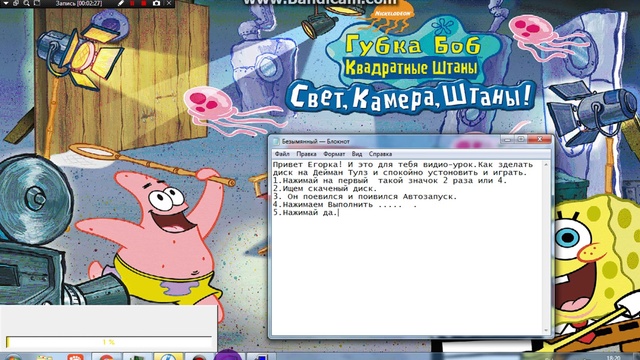
Task: Minimize the Notepad window
Action: click(507, 140)
